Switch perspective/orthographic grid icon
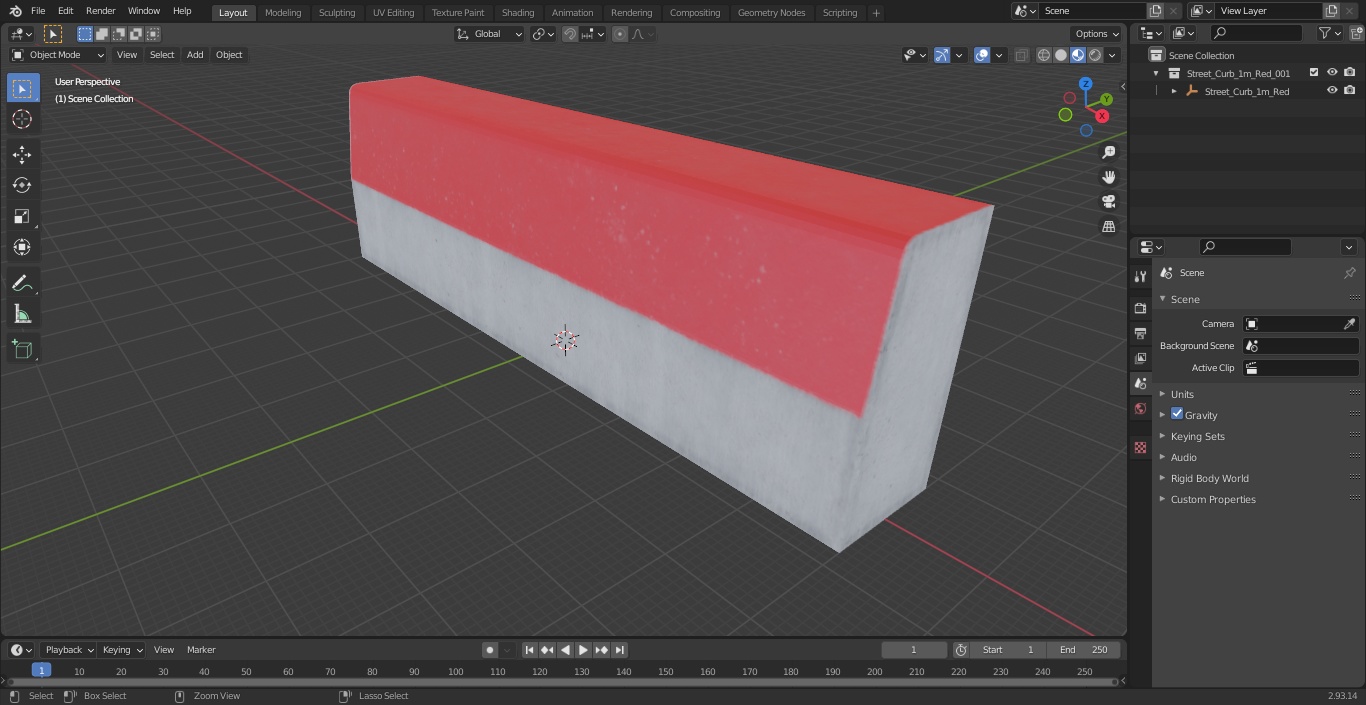Image resolution: width=1366 pixels, height=705 pixels. [1108, 226]
